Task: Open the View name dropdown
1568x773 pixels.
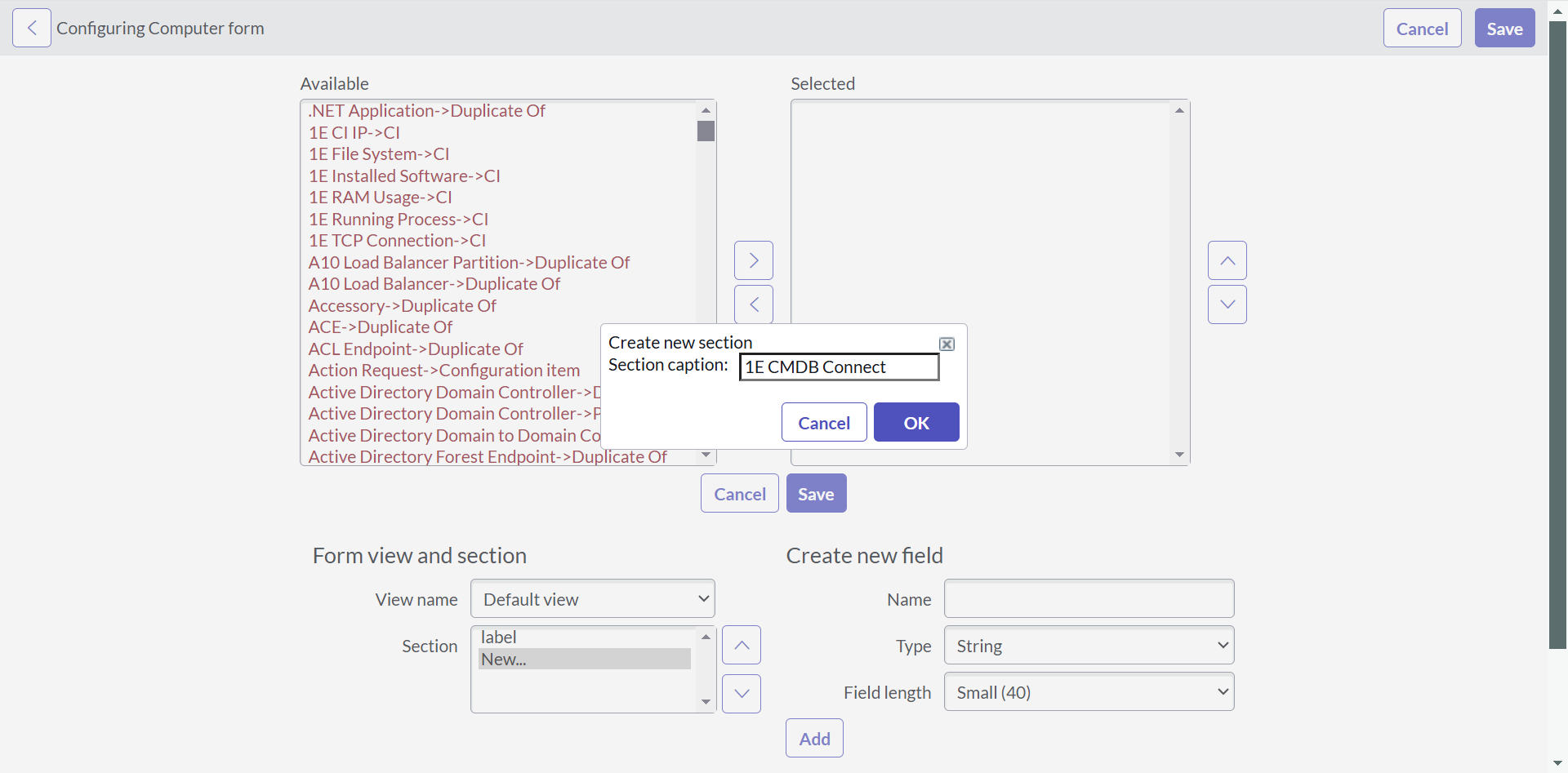Action: pos(592,599)
